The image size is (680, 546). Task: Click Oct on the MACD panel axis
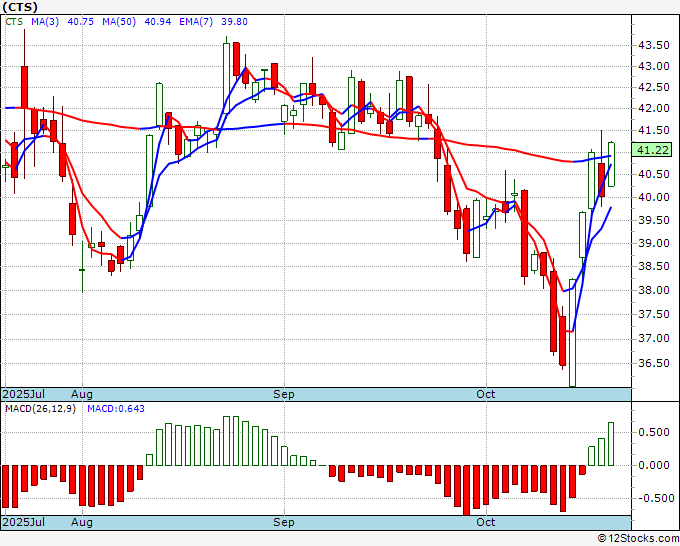485,522
